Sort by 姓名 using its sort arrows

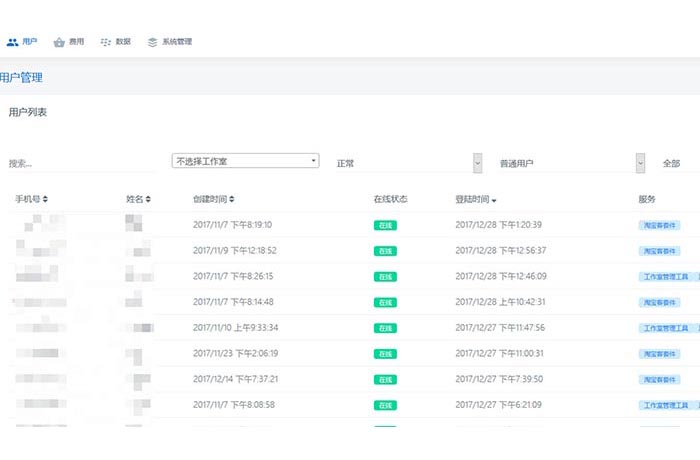coord(148,199)
